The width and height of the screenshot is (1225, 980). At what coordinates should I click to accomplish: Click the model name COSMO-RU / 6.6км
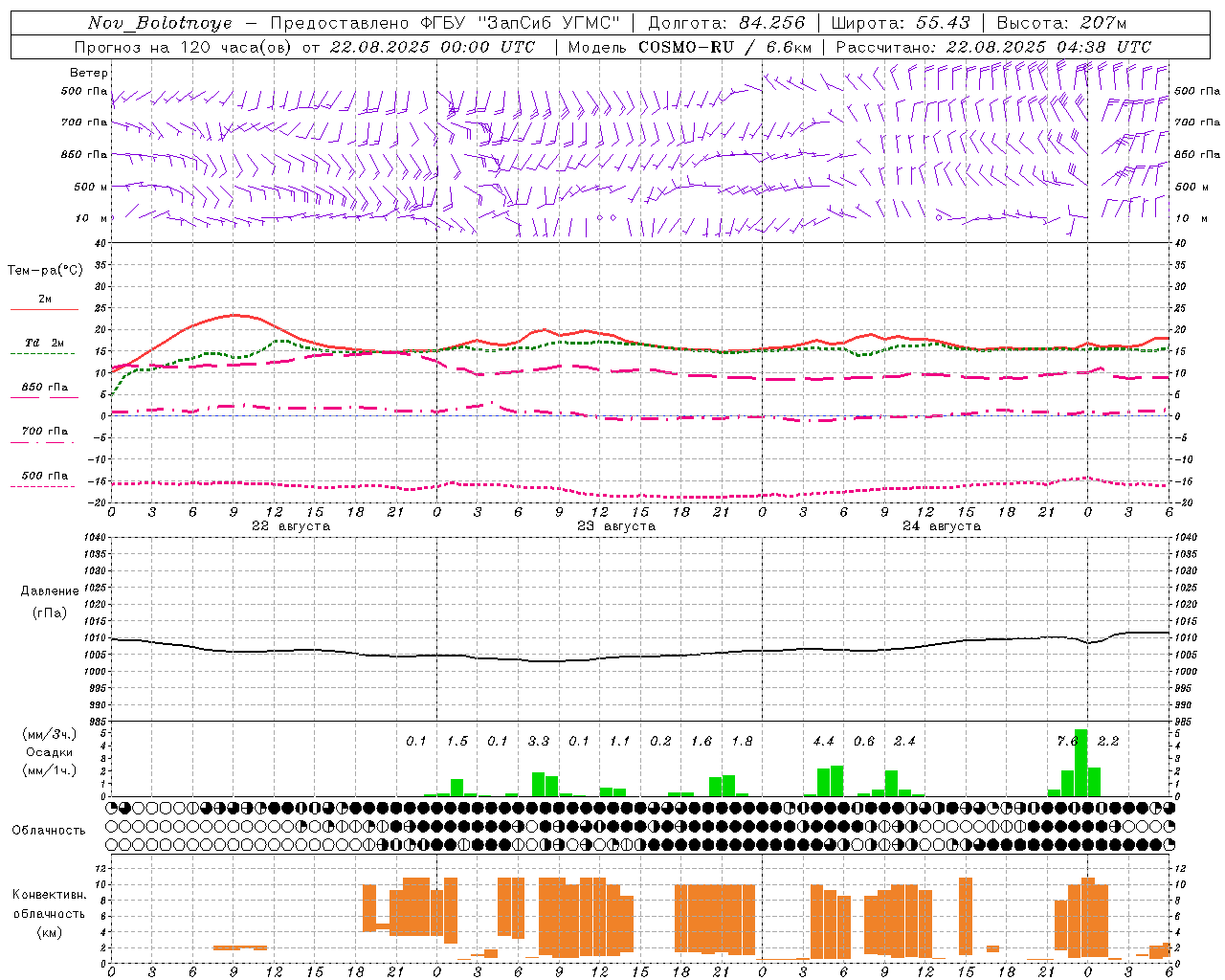coord(725,47)
